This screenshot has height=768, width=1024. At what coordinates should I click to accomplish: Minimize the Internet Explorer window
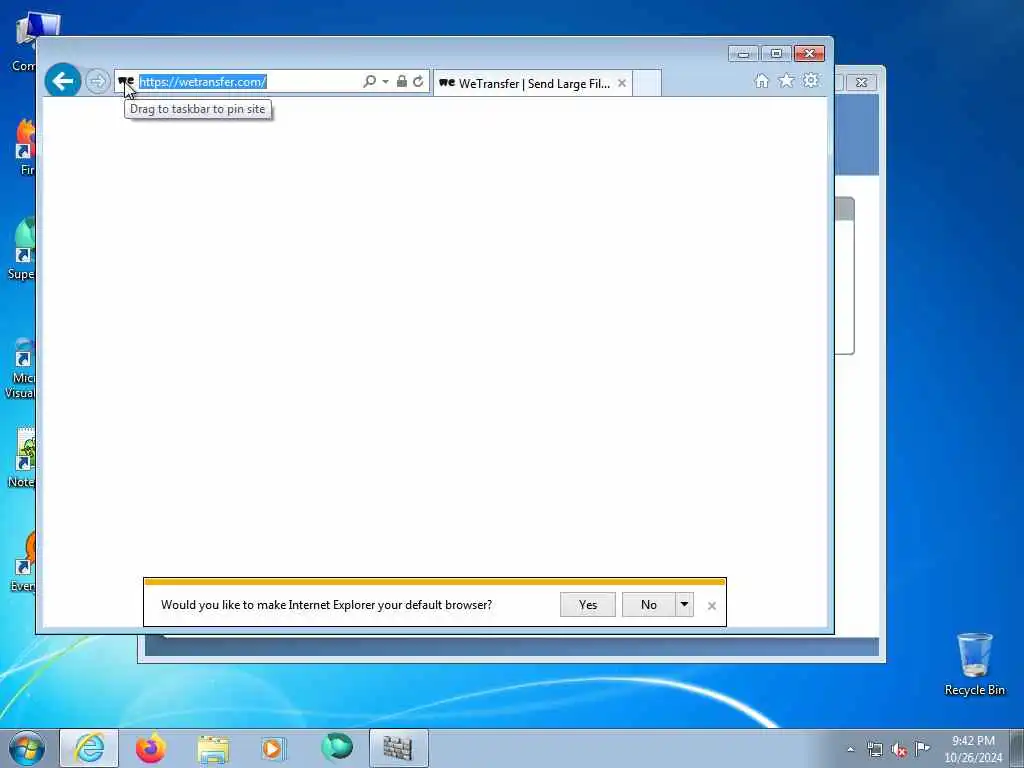pyautogui.click(x=743, y=54)
